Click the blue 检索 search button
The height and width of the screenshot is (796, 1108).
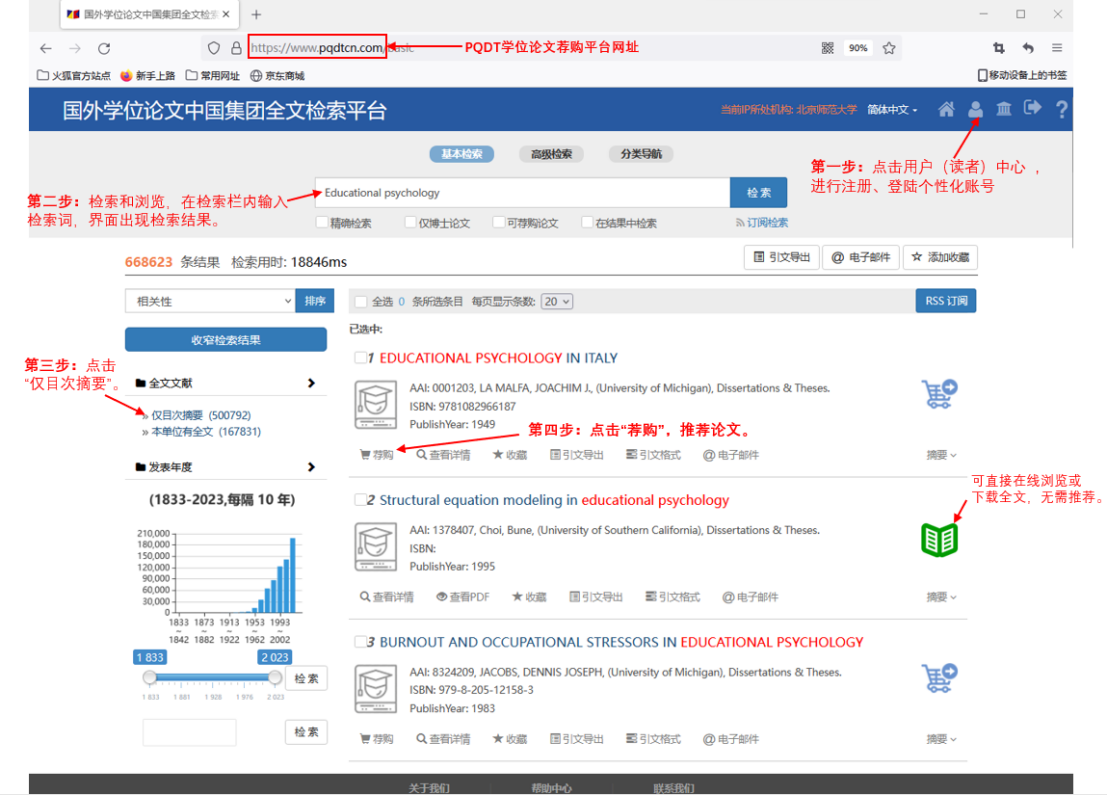[x=758, y=192]
